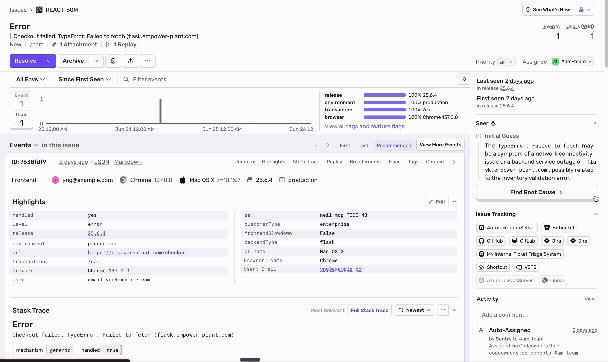
Task: Open the user email link in Highlights
Action: coord(341,269)
